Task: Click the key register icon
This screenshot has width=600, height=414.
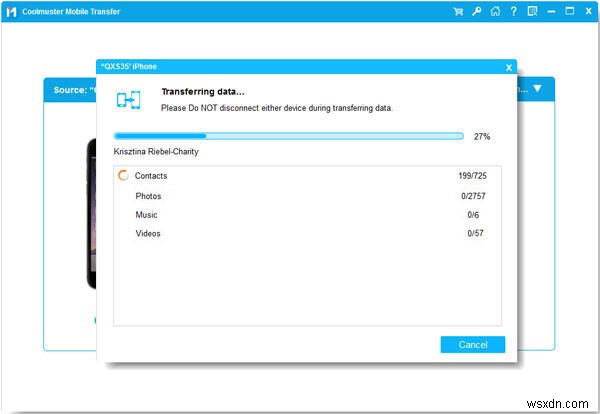Action: point(476,11)
